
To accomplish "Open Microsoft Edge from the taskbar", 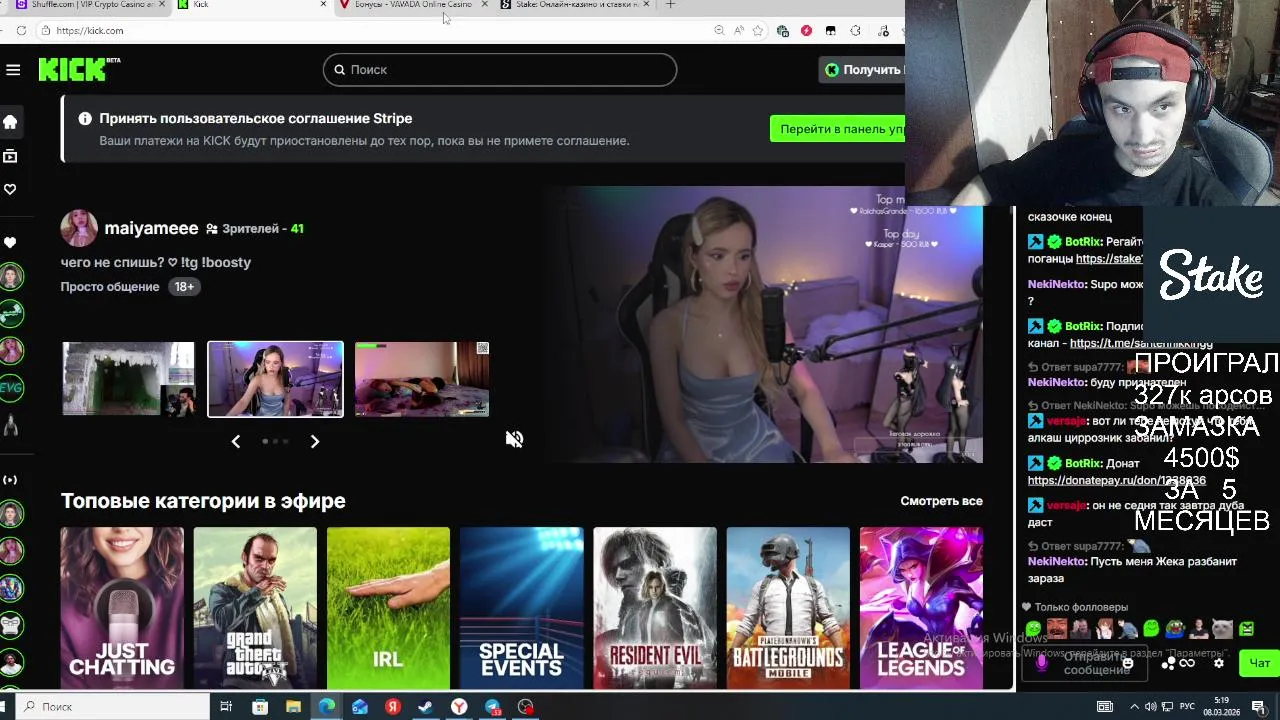I will click(x=326, y=707).
